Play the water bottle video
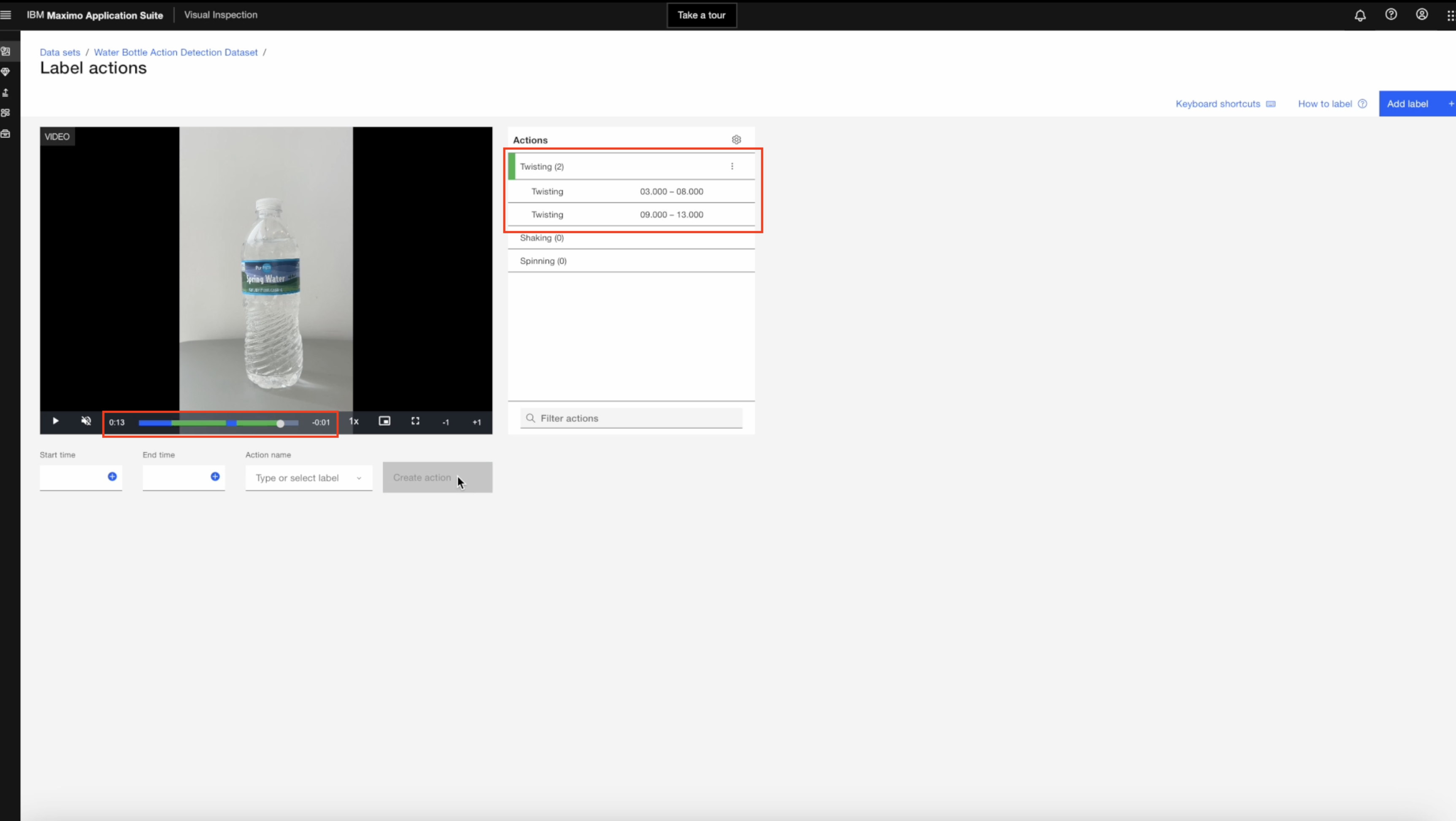Image resolution: width=1456 pixels, height=821 pixels. [55, 421]
